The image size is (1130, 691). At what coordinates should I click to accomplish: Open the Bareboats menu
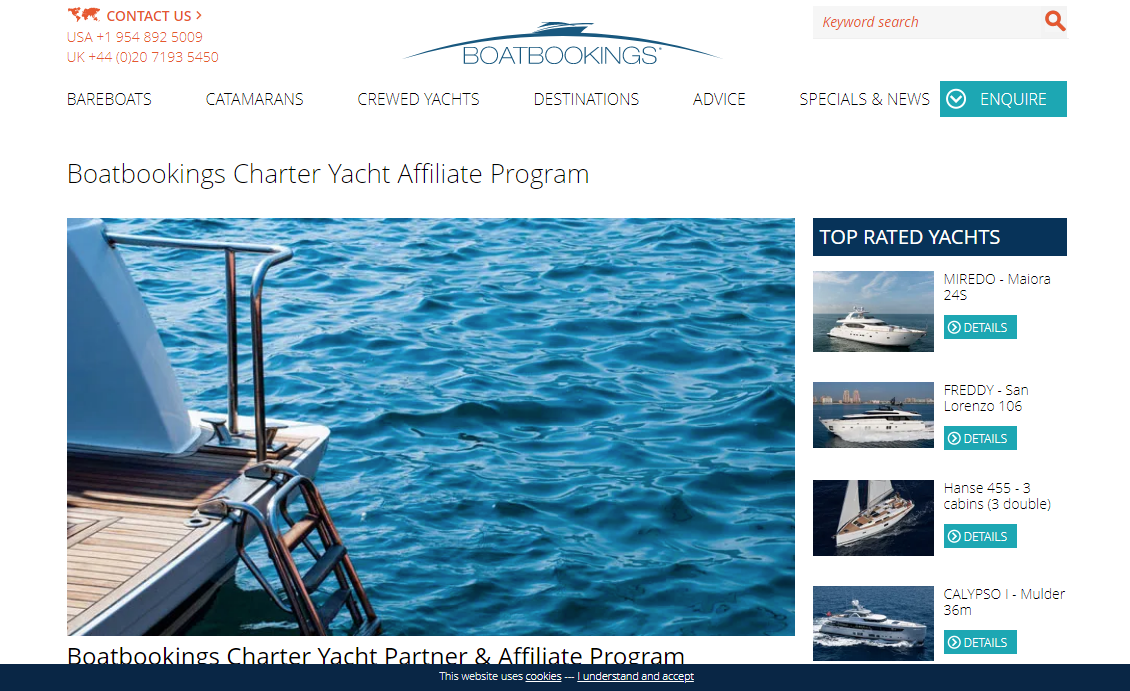click(110, 99)
